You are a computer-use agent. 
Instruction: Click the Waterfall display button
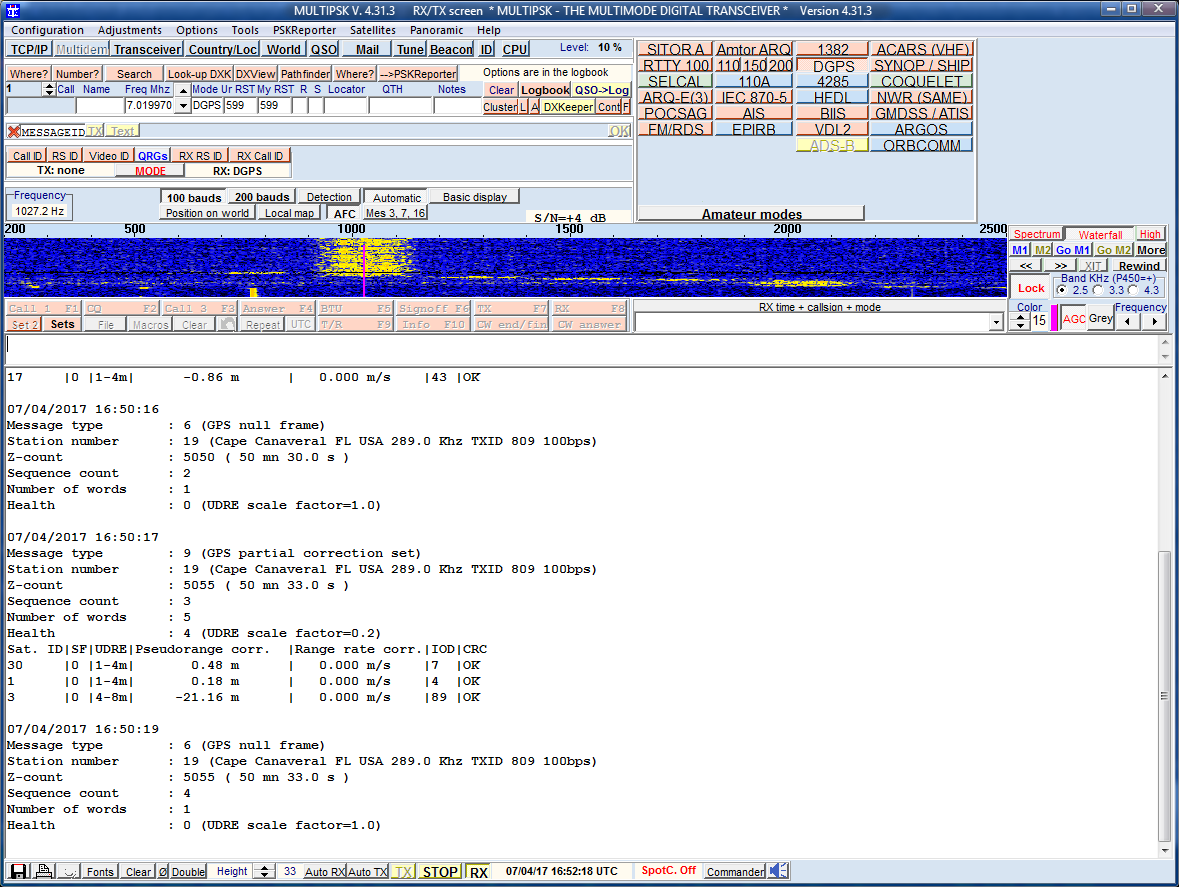[x=1099, y=235]
